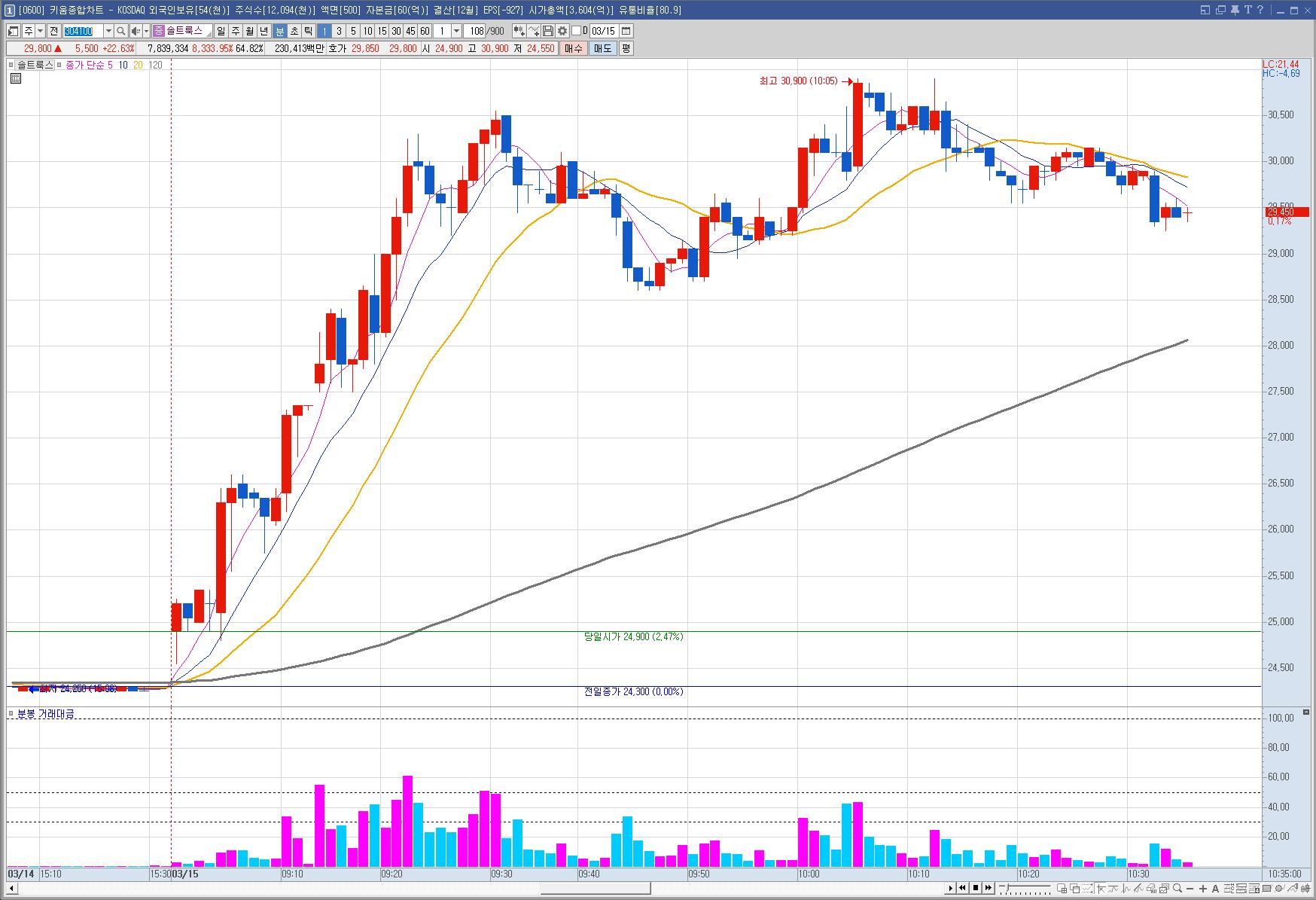Click the pin window icon in title bar
1316x900 pixels.
1235,10
